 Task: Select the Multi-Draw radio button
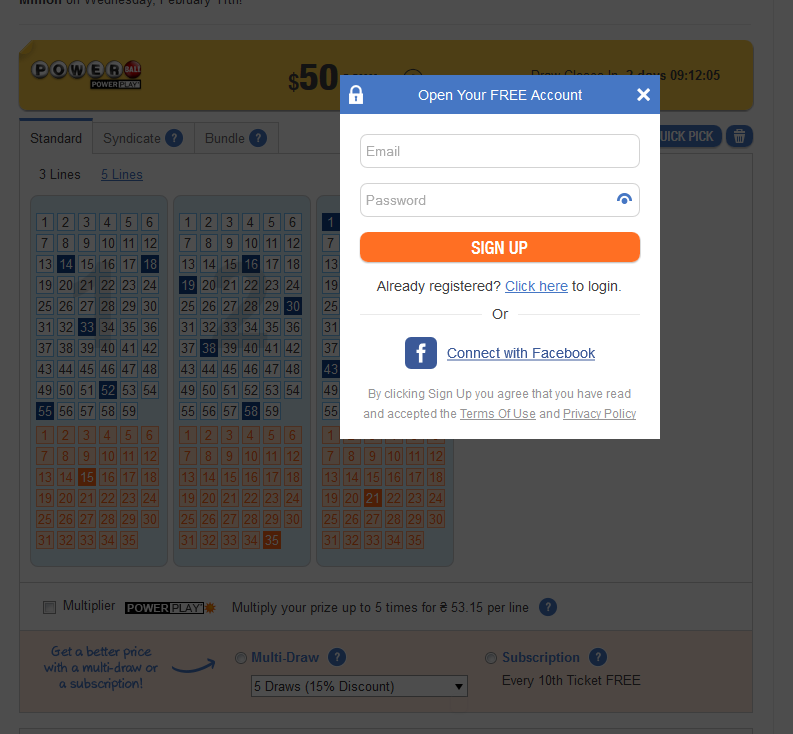coord(241,658)
